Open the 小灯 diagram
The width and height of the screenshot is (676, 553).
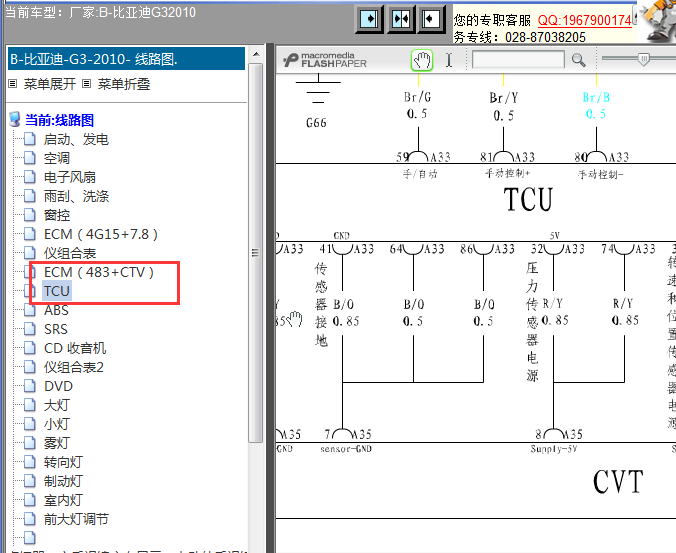pyautogui.click(x=56, y=424)
